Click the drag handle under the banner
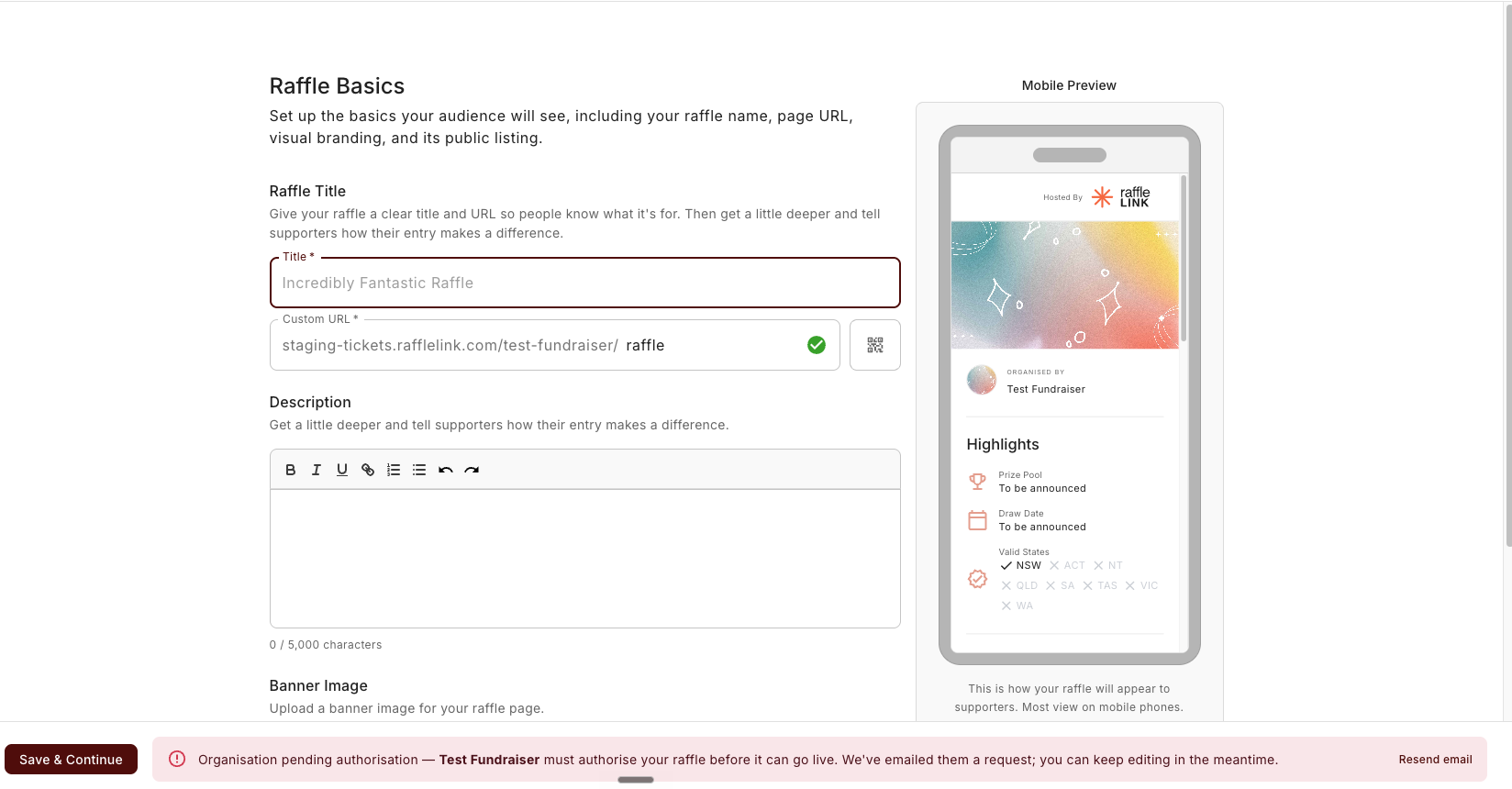The width and height of the screenshot is (1512, 789). tap(636, 780)
